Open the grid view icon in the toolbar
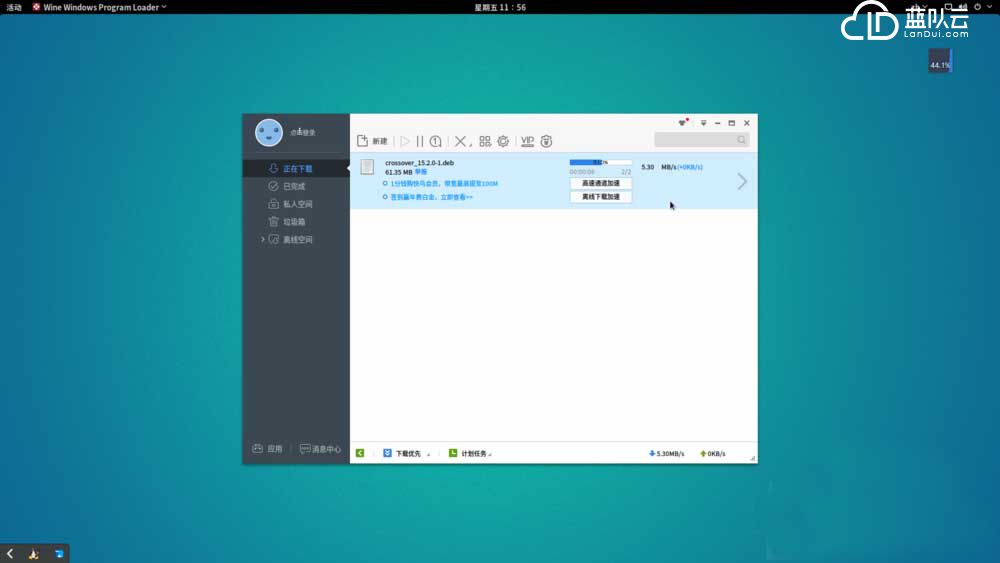The width and height of the screenshot is (1000, 563). (485, 141)
